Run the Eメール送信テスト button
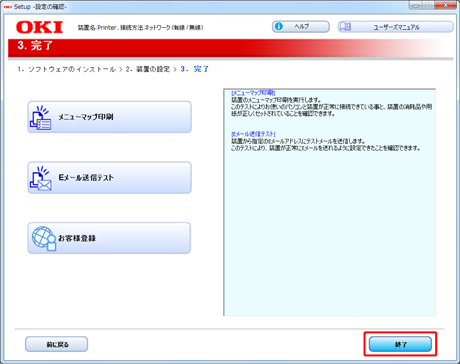 coord(109,178)
